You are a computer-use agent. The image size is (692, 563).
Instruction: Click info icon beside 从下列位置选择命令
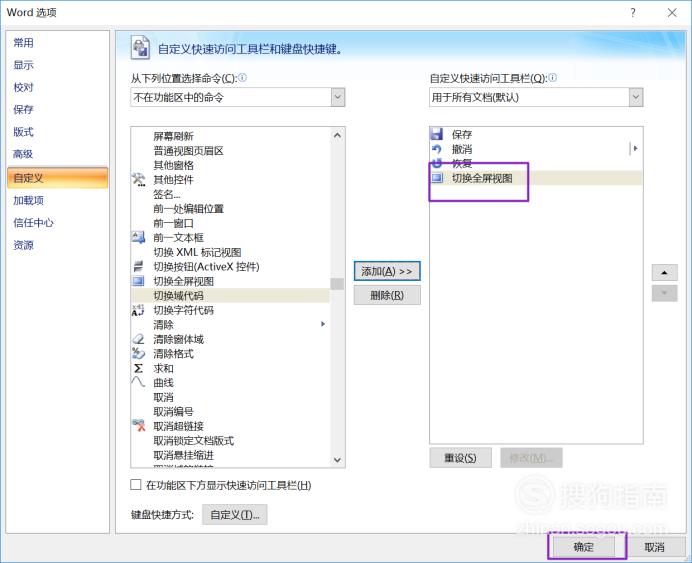(x=242, y=78)
